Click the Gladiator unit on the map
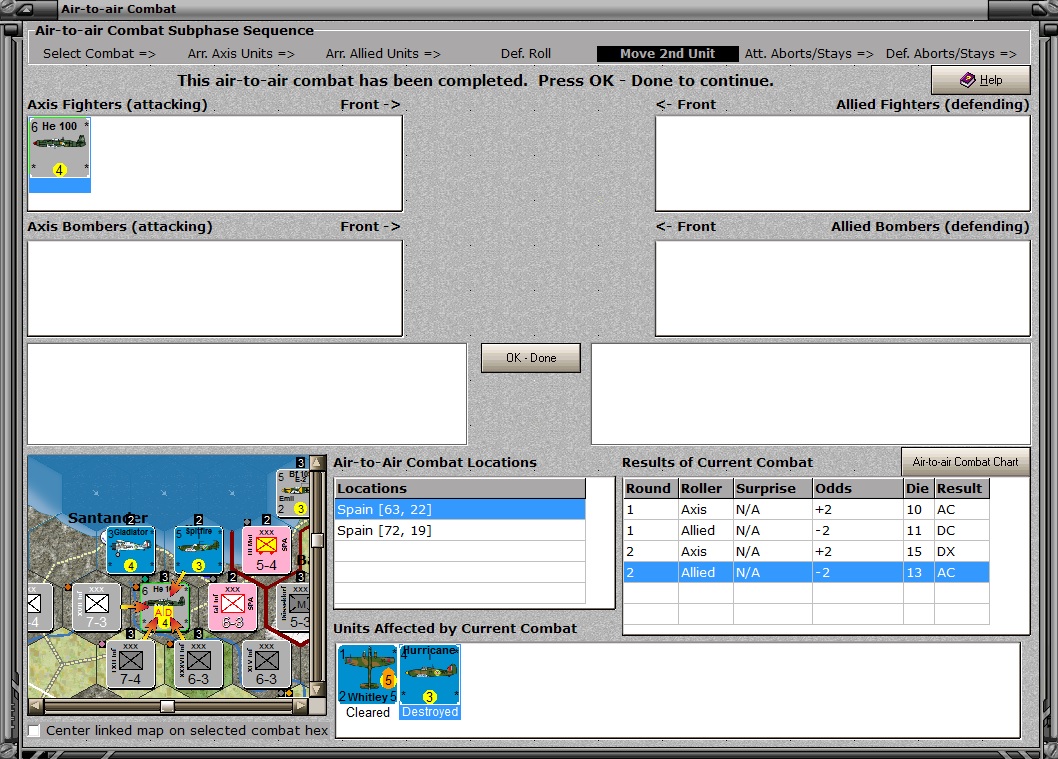Screen dimensions: 1058x759 (x=131, y=550)
